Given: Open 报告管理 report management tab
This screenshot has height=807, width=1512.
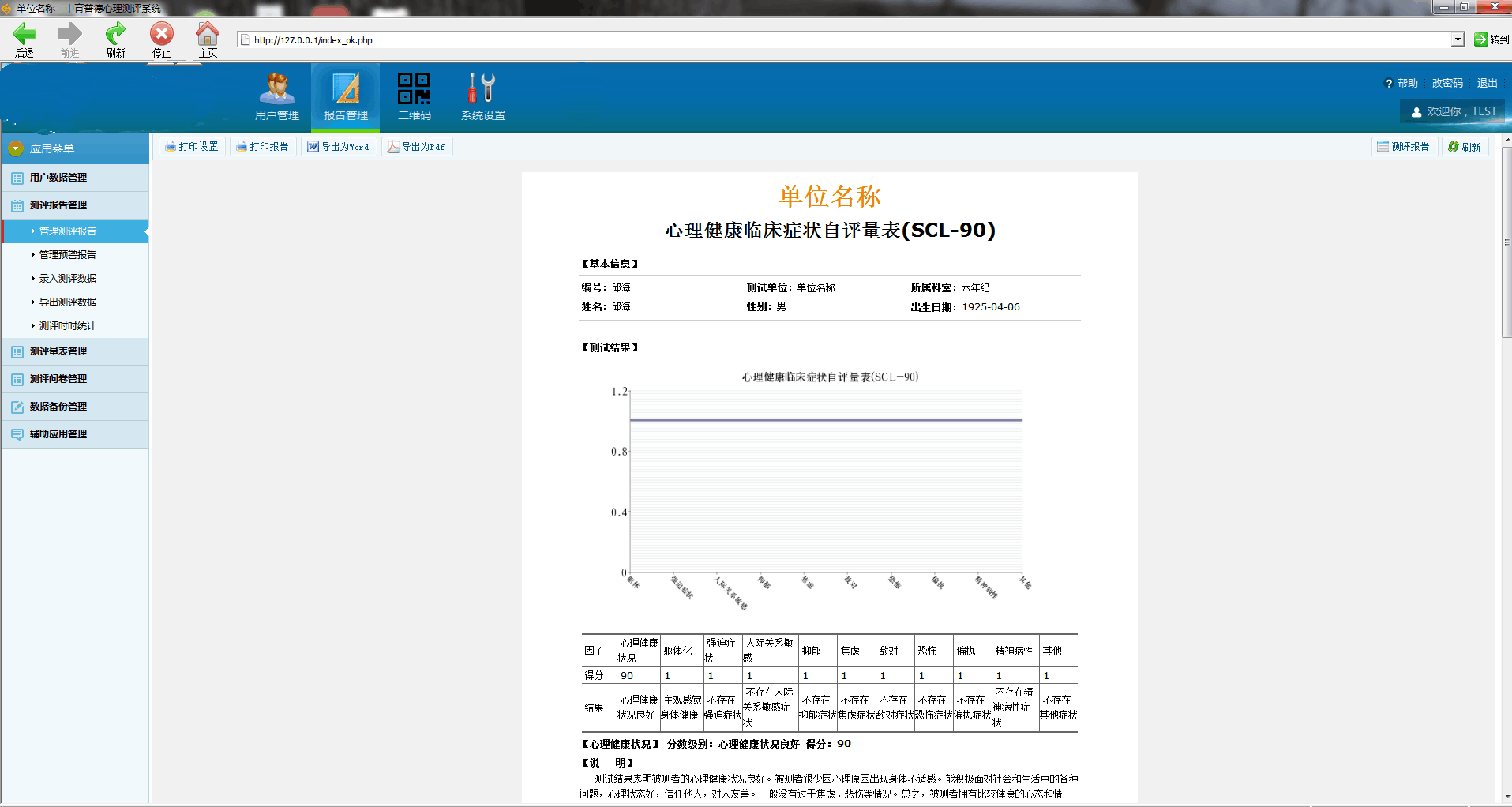Looking at the screenshot, I should [x=346, y=97].
